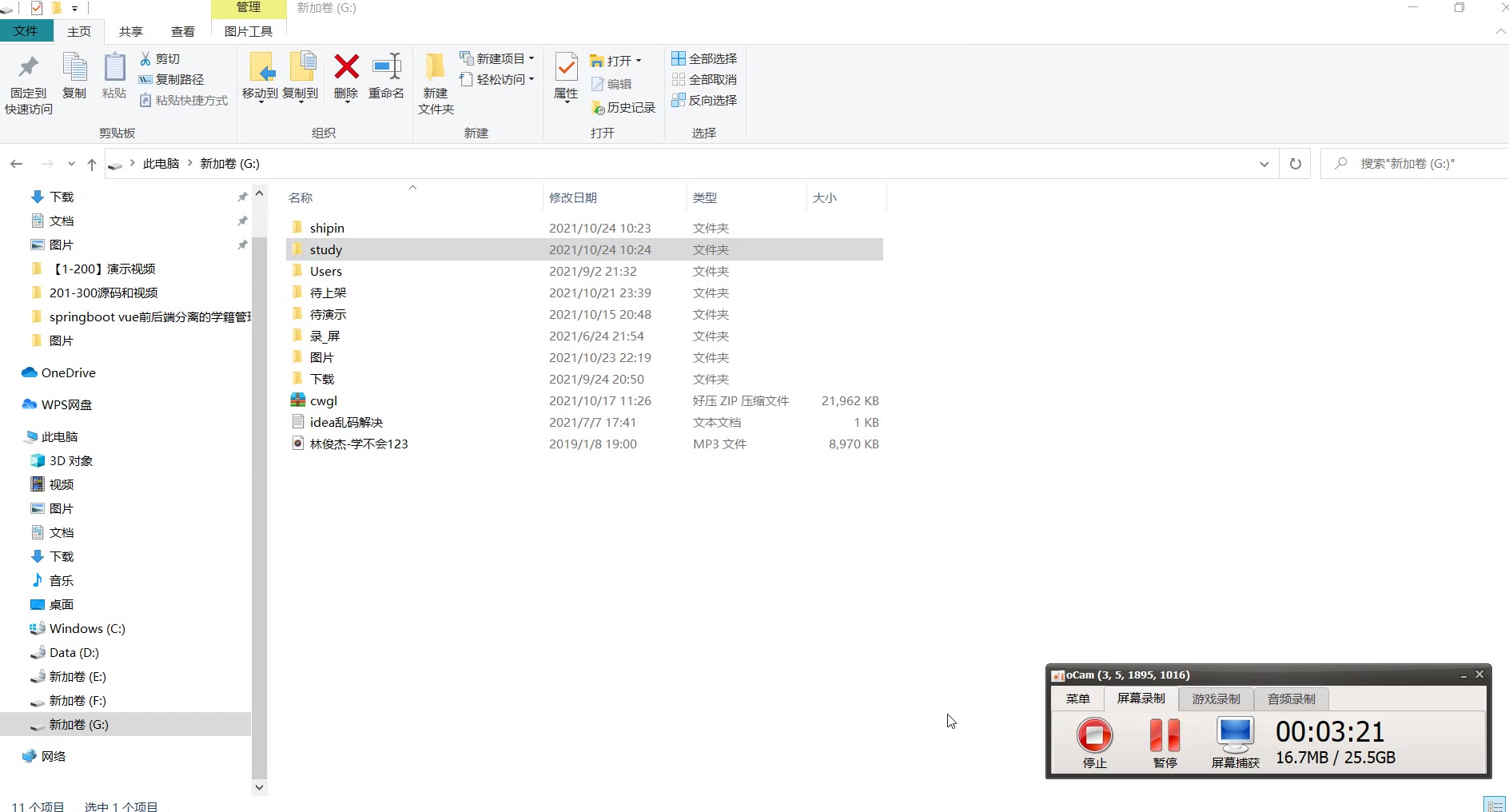Select the 林俊杰-学不会123 MP3 file
Screen dimensions: 1509x812
pyautogui.click(x=584, y=444)
